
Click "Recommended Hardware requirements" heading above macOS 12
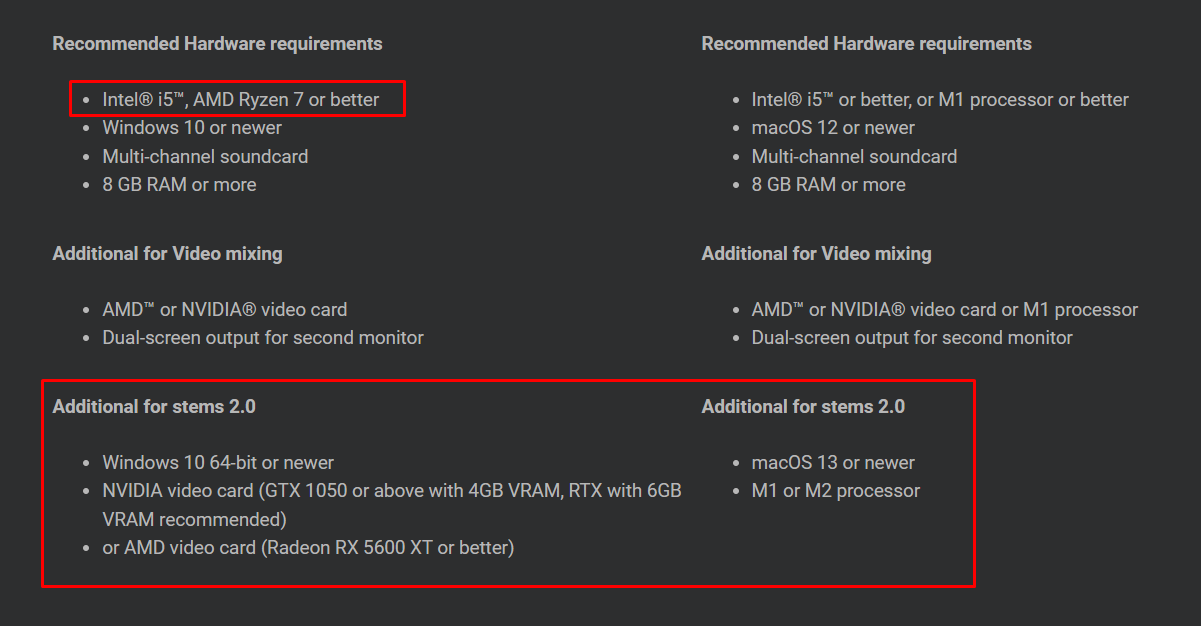[866, 44]
